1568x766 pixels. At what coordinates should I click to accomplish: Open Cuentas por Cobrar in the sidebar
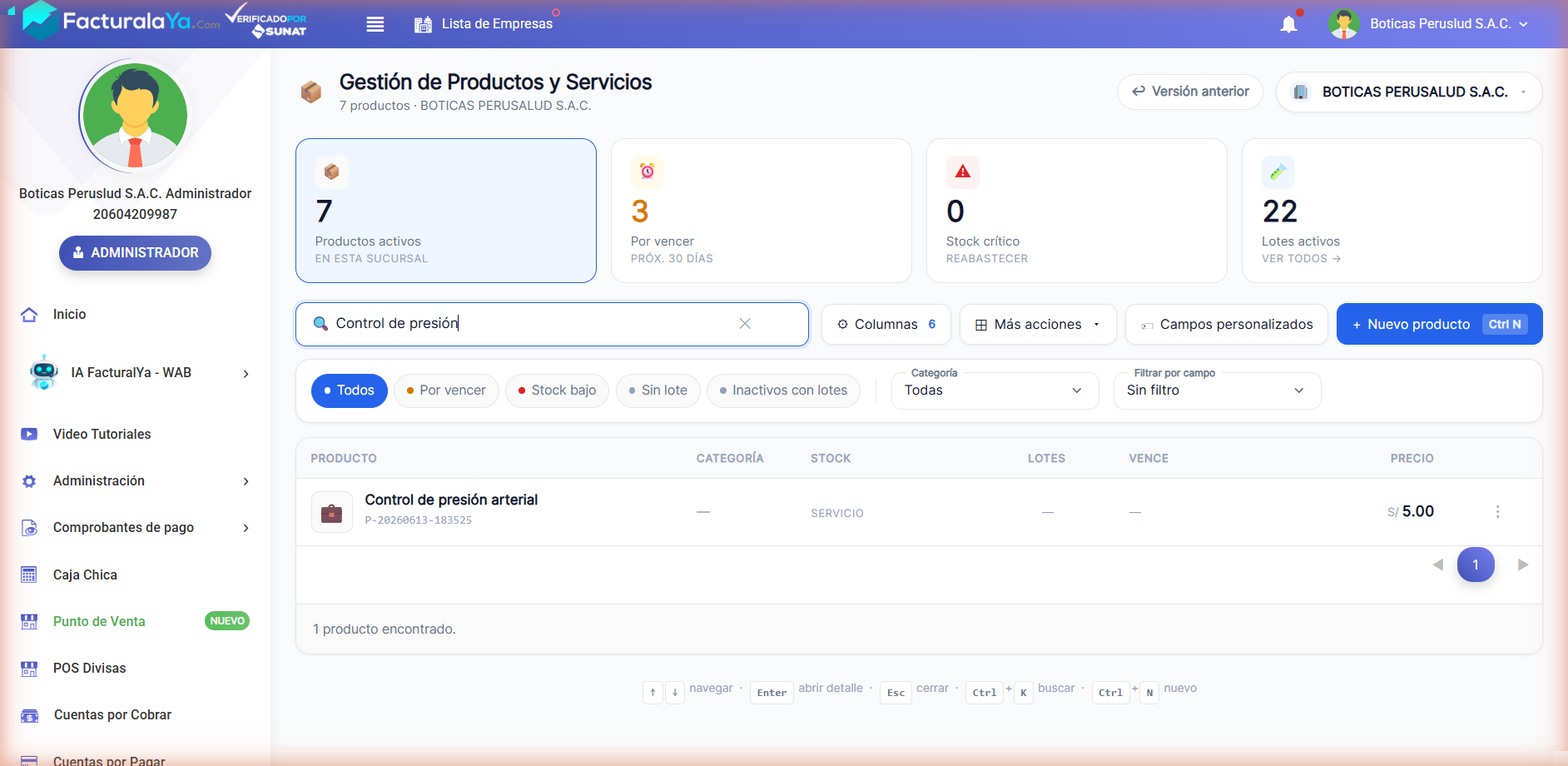tap(112, 715)
